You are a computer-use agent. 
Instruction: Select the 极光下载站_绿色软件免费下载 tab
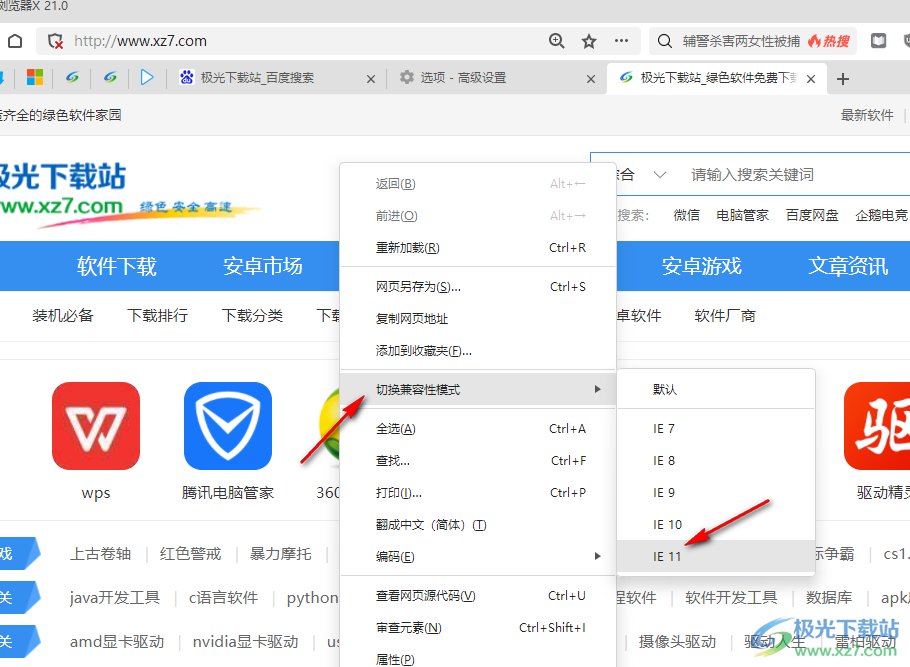(x=718, y=78)
